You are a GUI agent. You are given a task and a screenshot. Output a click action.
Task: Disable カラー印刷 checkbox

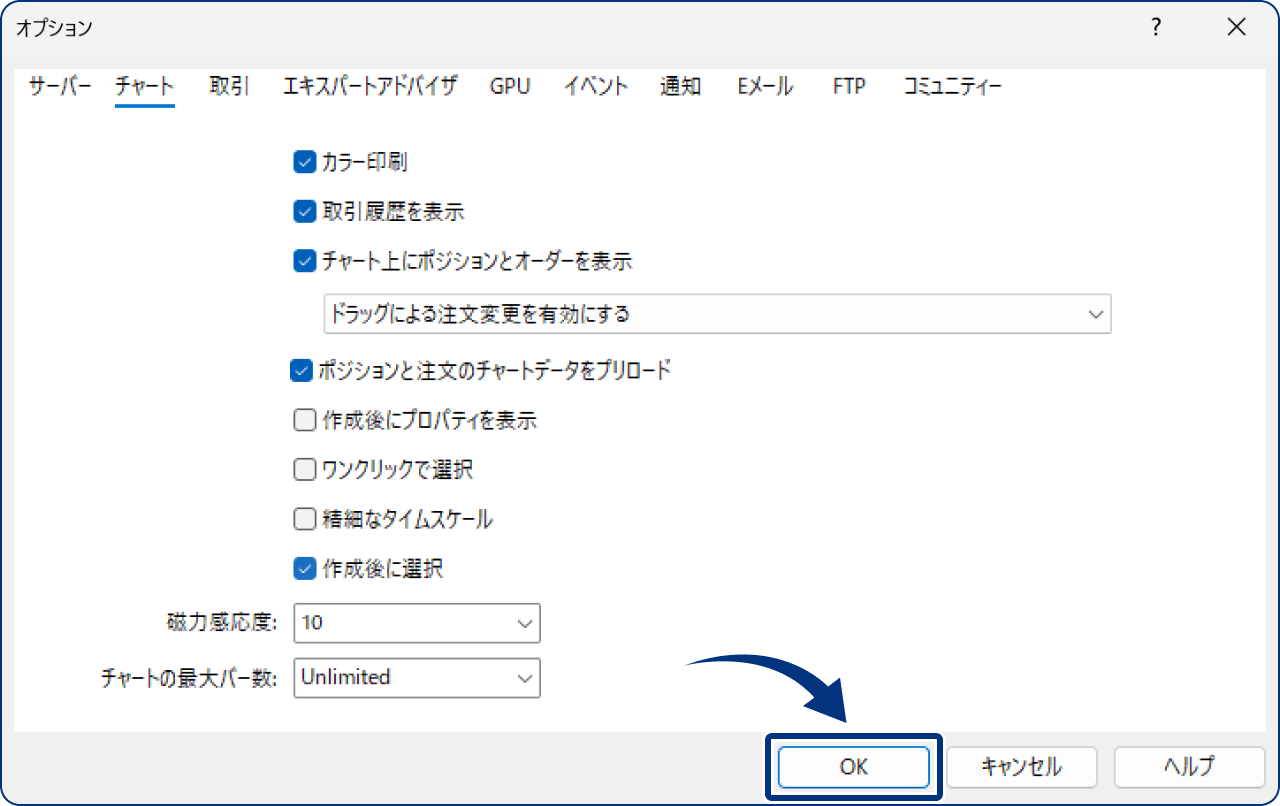(303, 161)
